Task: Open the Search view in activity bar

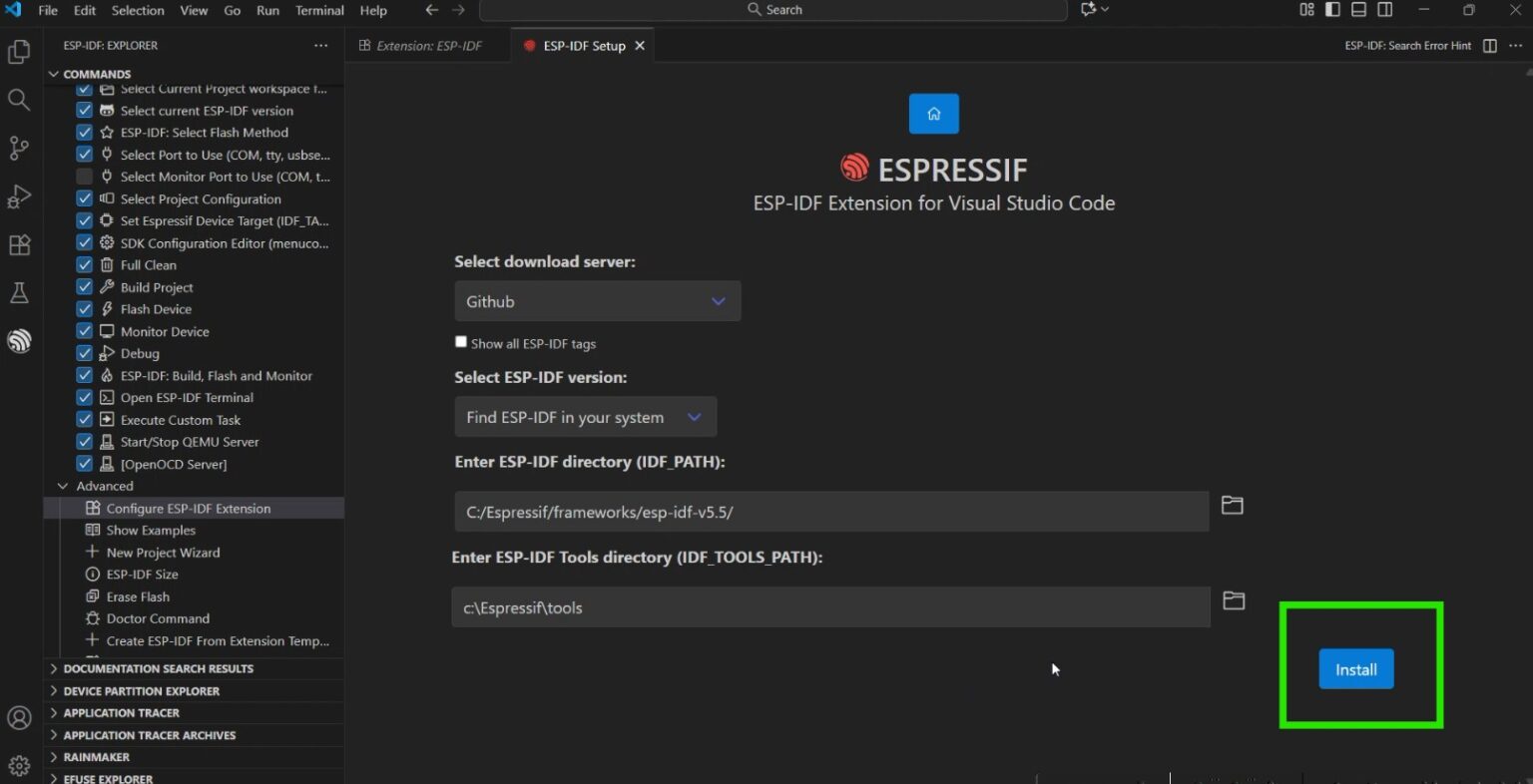Action: click(19, 100)
